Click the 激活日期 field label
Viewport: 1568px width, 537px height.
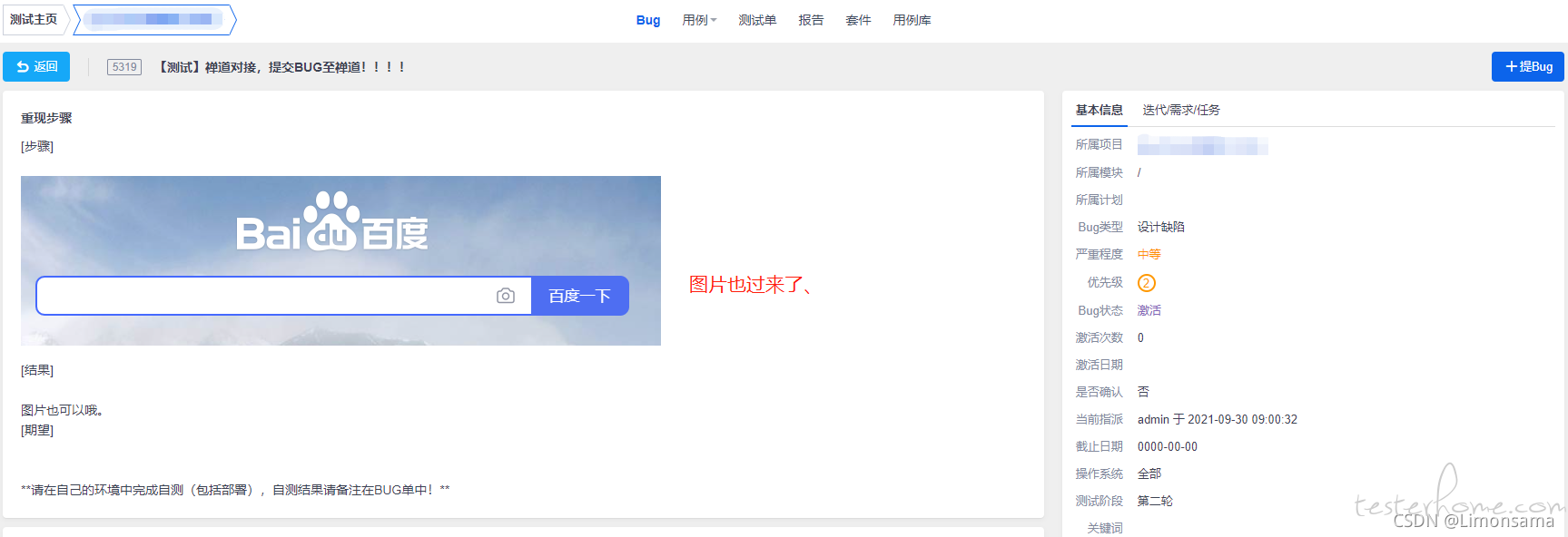pyautogui.click(x=1100, y=365)
